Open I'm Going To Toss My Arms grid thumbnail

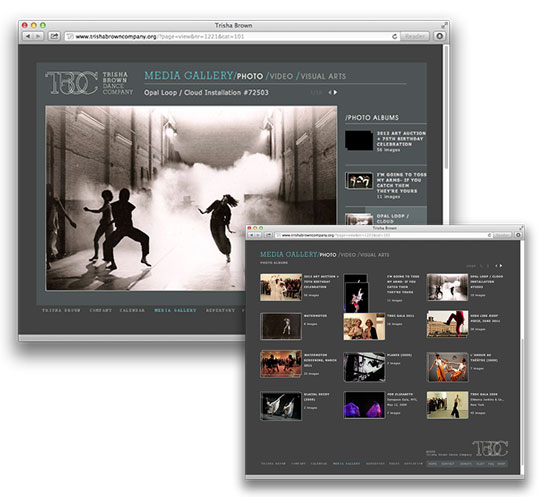[356, 293]
